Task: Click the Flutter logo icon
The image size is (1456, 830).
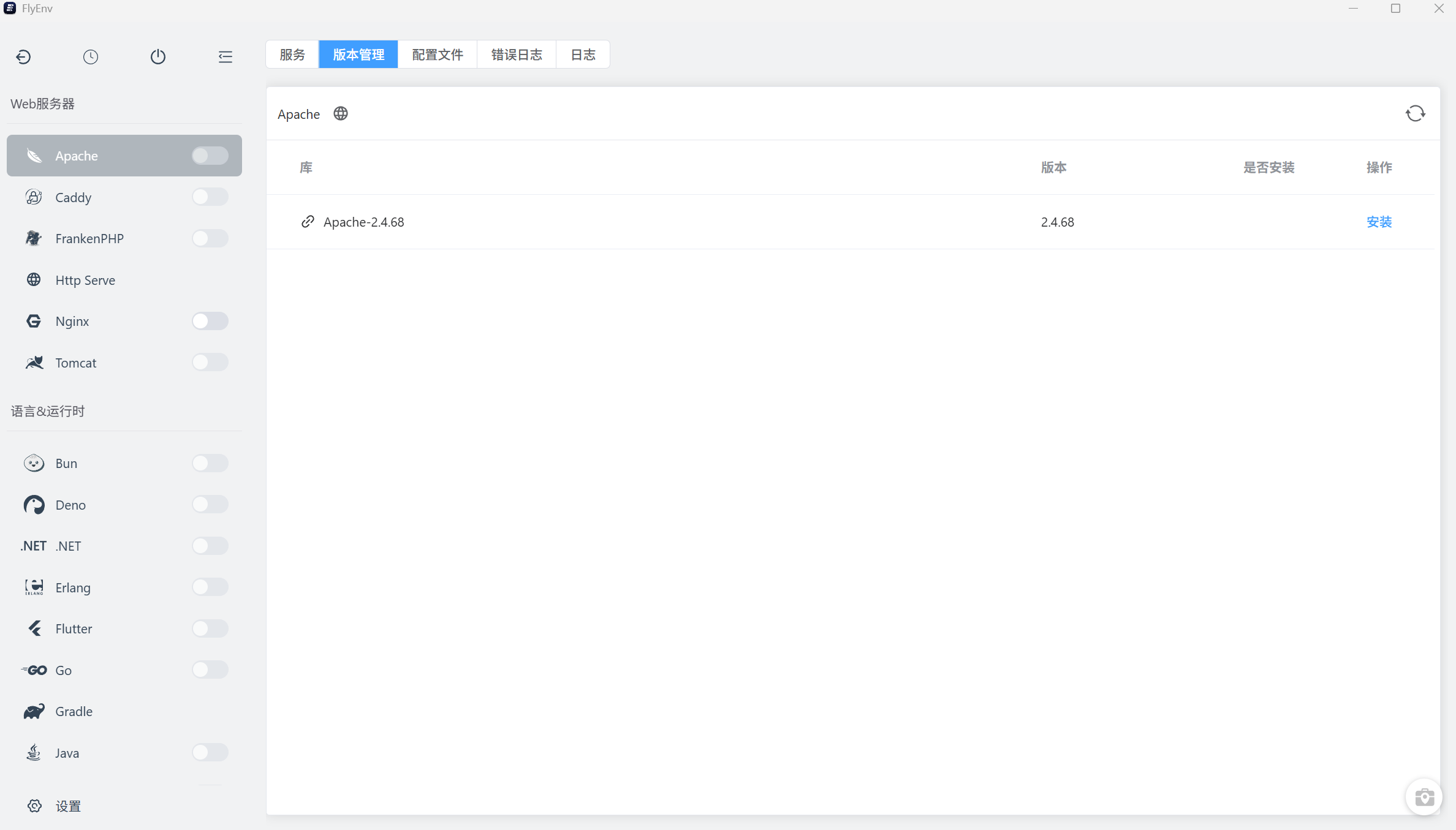Action: click(x=35, y=628)
